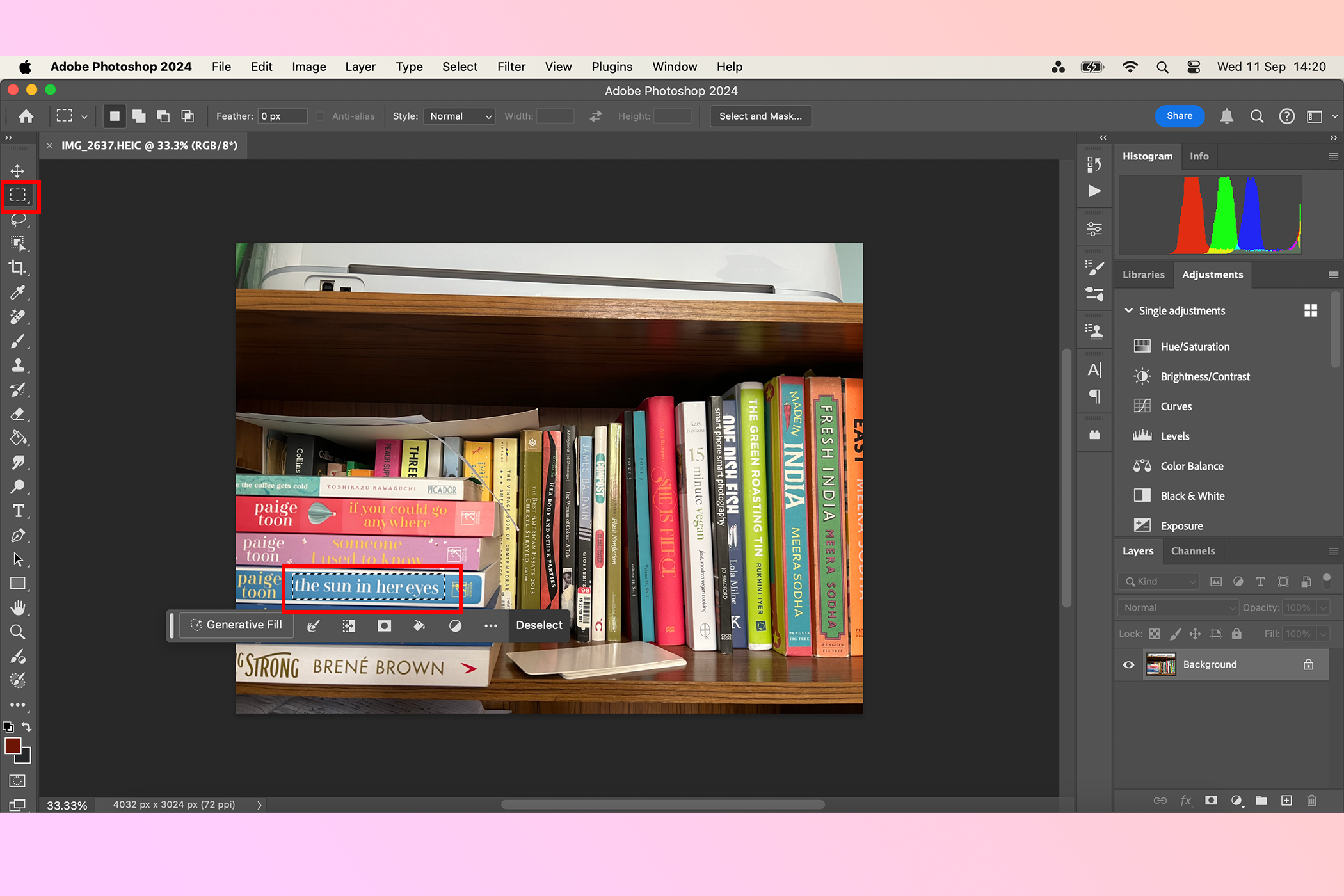Click the foreground color swatch

[13, 746]
